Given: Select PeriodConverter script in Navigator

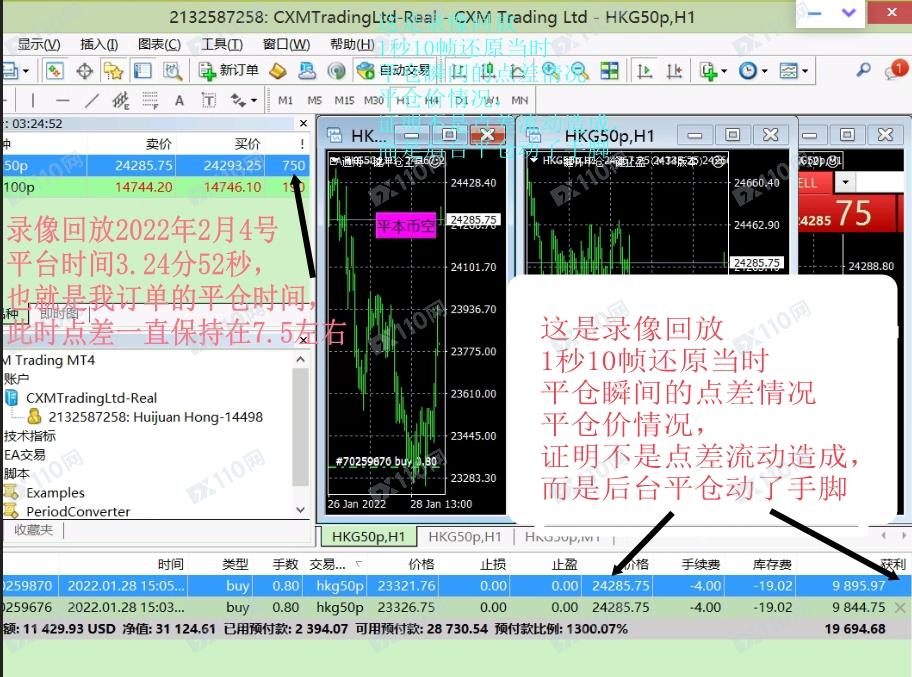Looking at the screenshot, I should (x=78, y=512).
